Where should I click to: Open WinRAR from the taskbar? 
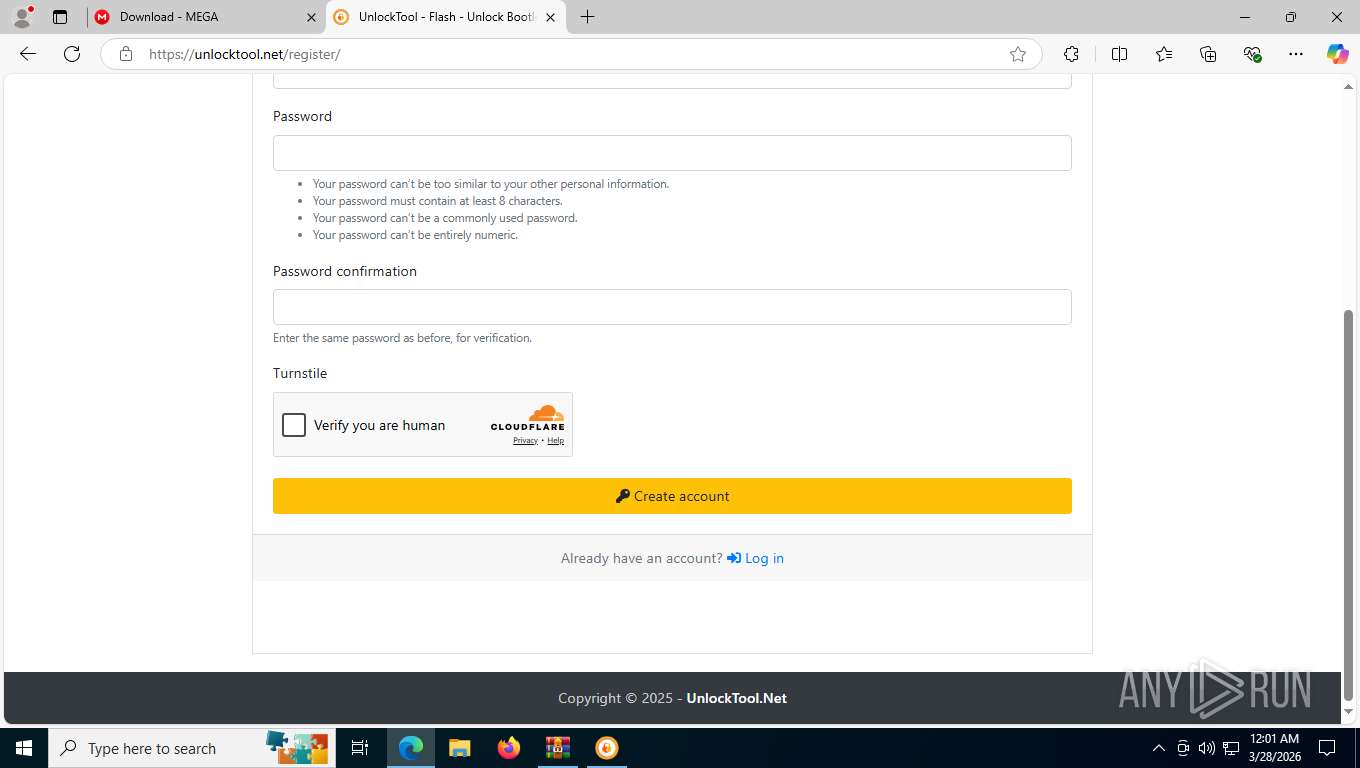(x=558, y=748)
